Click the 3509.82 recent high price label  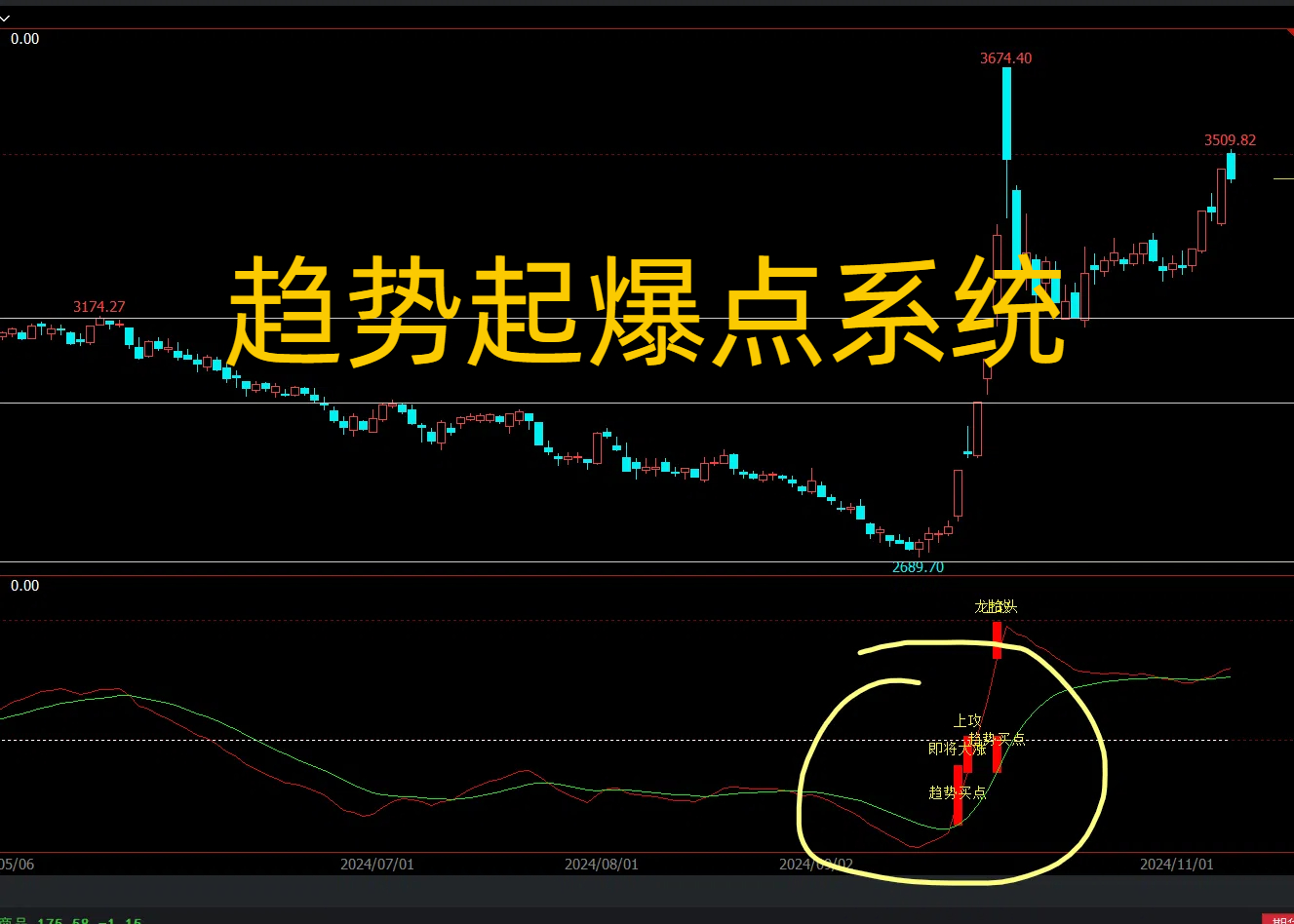coord(1230,140)
